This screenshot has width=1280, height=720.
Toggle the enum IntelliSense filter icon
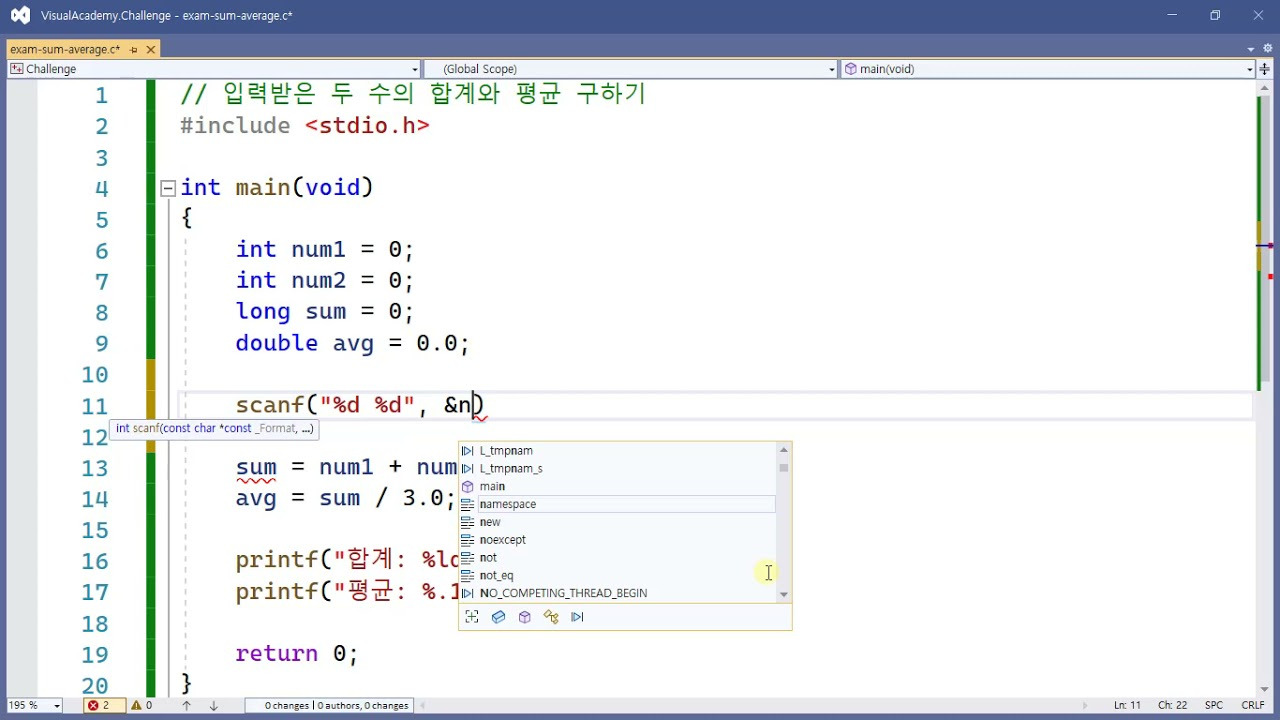(x=551, y=617)
